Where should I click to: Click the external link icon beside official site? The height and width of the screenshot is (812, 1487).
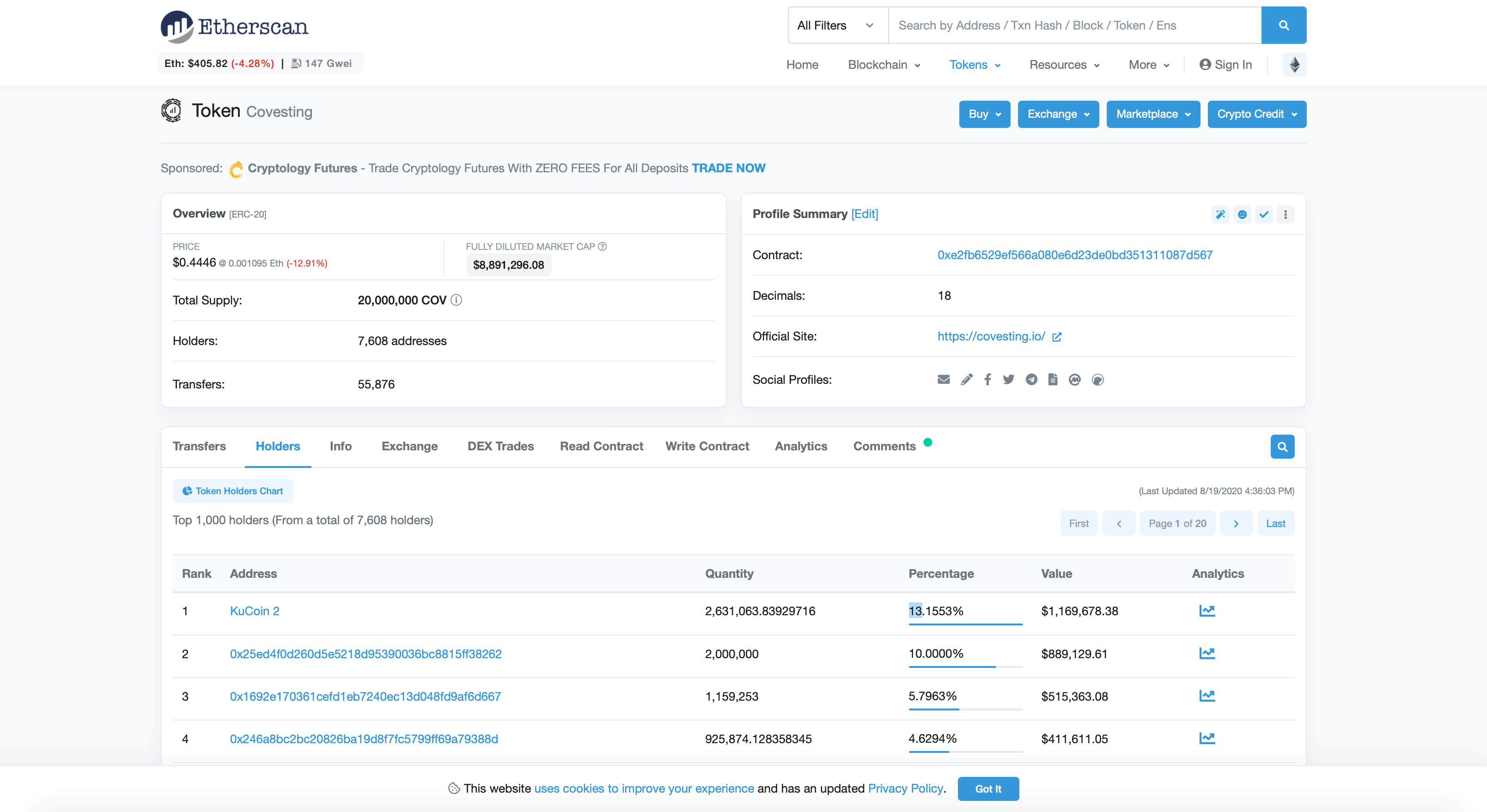(1057, 337)
